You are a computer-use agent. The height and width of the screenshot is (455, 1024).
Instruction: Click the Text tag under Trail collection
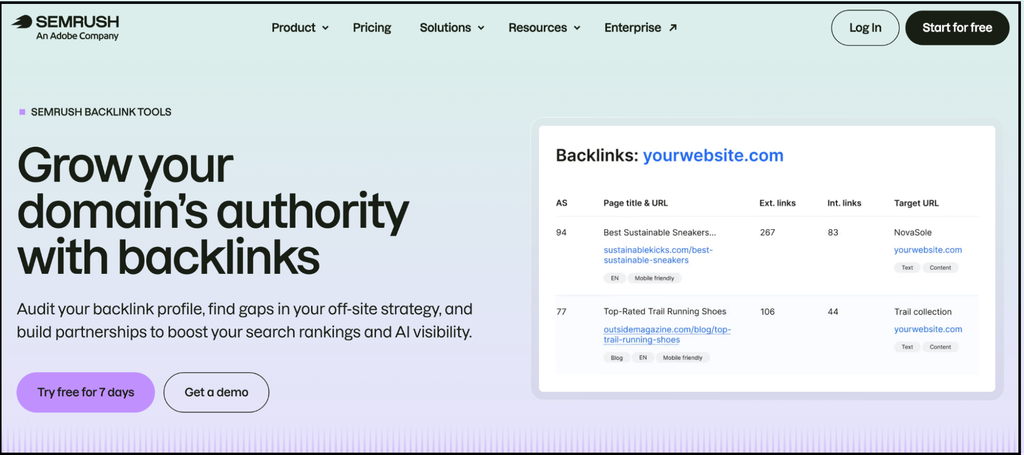(x=907, y=347)
